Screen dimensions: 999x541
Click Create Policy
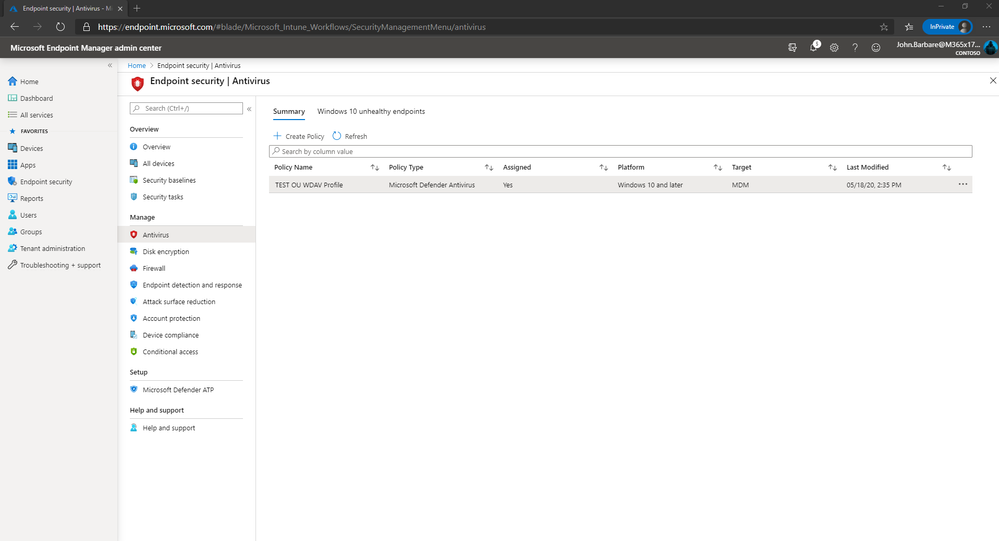tap(299, 136)
